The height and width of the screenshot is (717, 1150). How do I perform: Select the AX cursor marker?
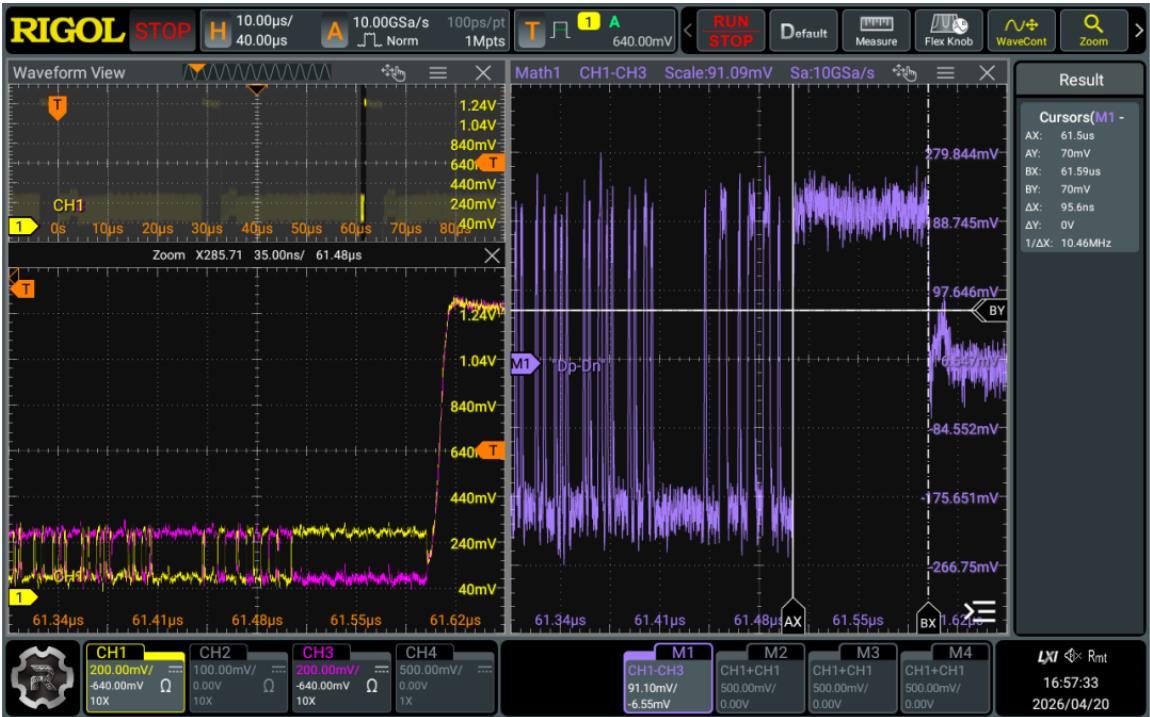(793, 617)
